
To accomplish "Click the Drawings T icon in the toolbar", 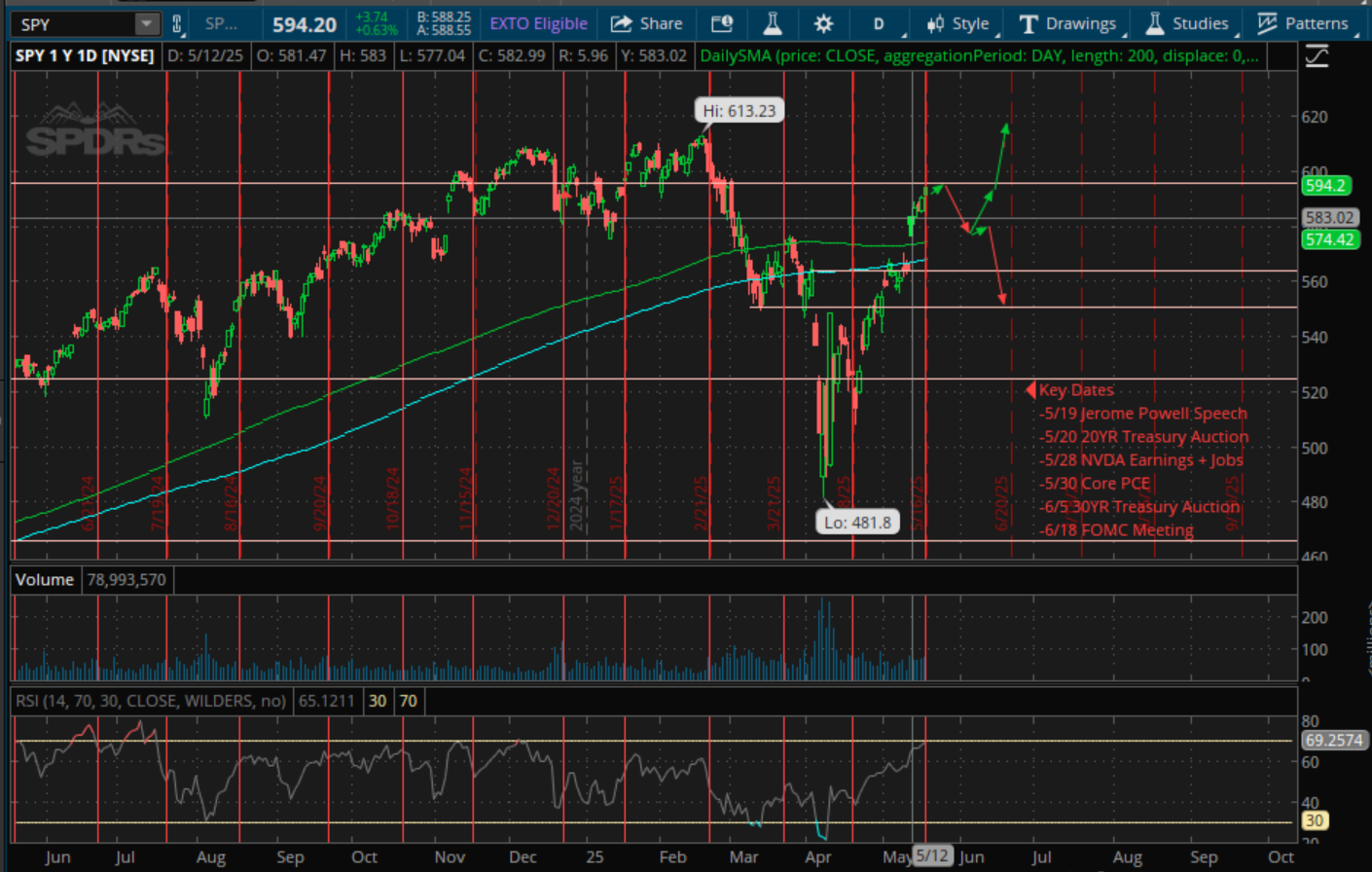I will (1028, 23).
